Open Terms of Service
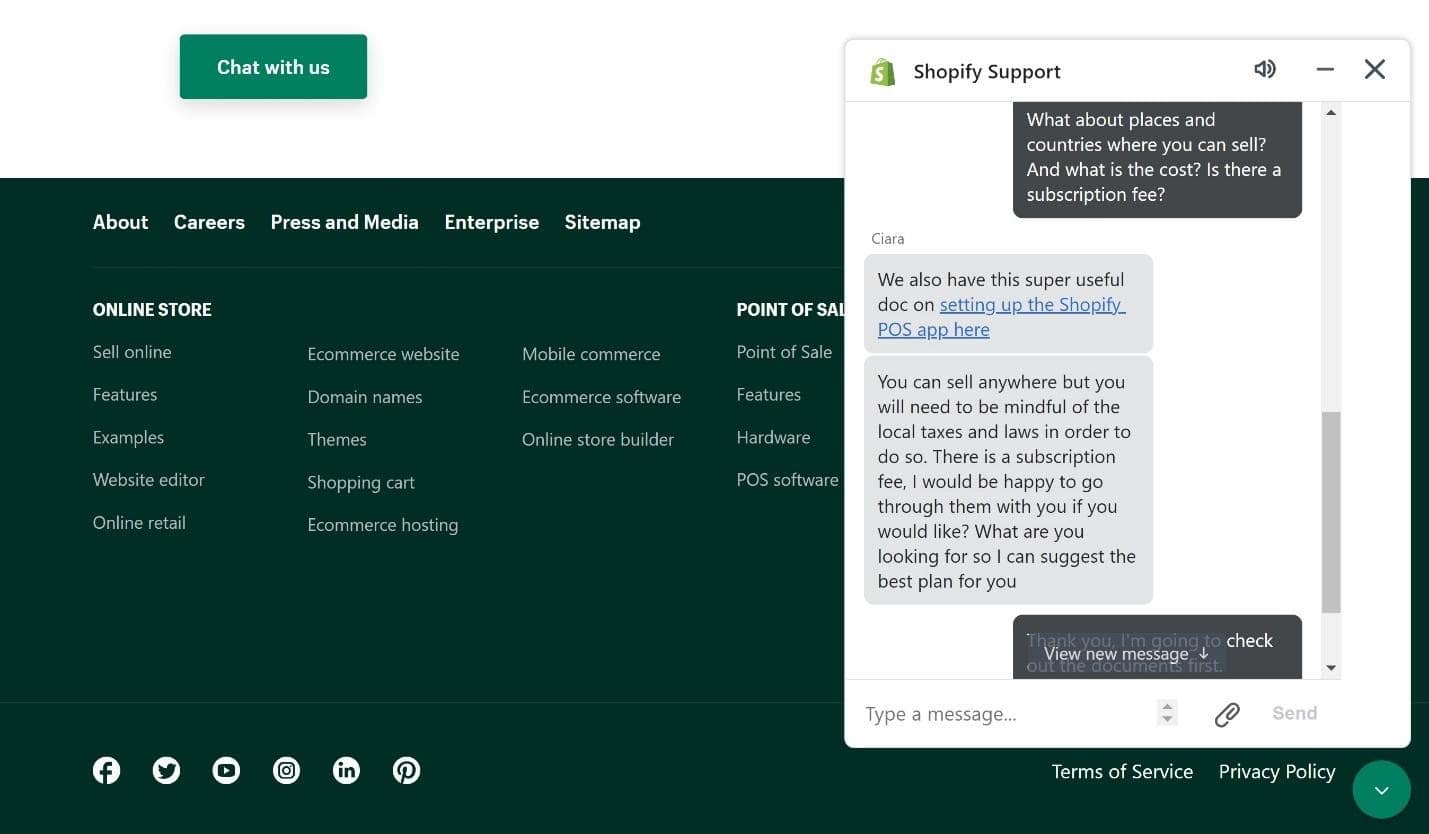Image resolution: width=1429 pixels, height=834 pixels. coord(1122,771)
